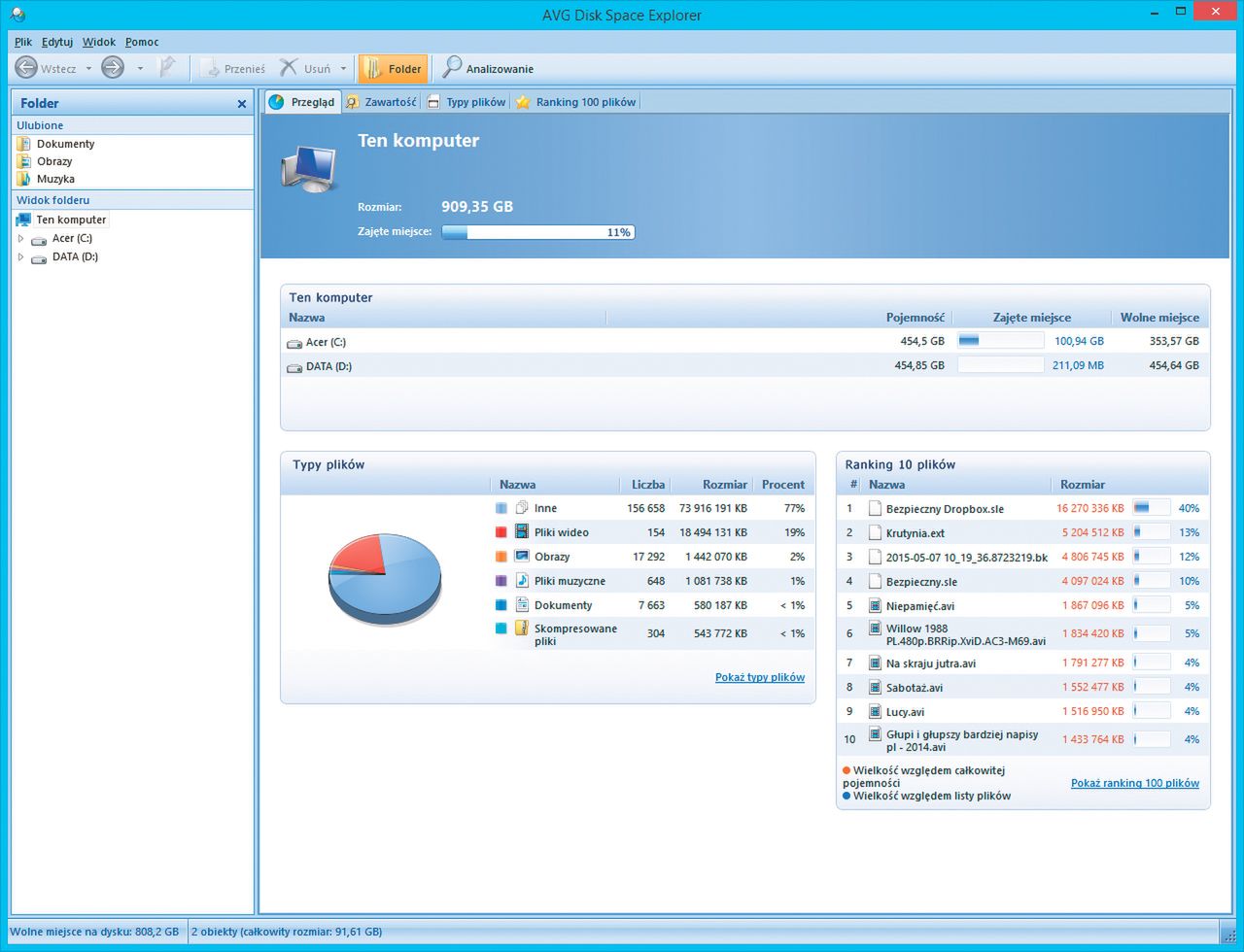Expand the DATA (D:) tree node
Screen dimensions: 1244x952
pos(21,256)
